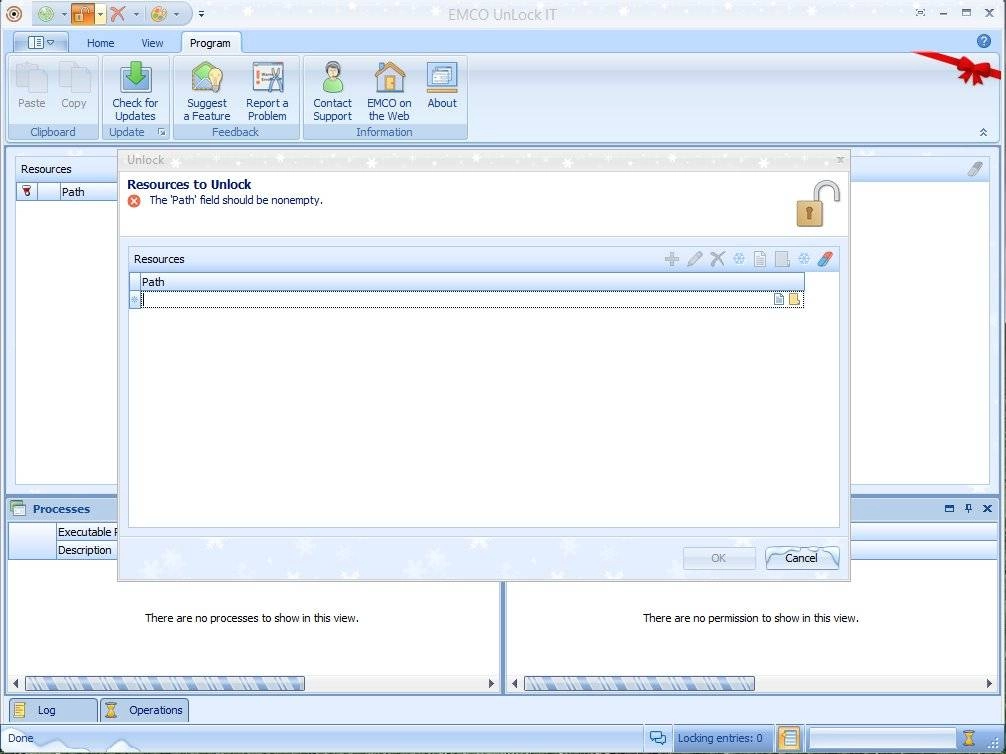
Task: Click the orange Unlock padlock icon in quick access toolbar
Action: click(x=82, y=13)
